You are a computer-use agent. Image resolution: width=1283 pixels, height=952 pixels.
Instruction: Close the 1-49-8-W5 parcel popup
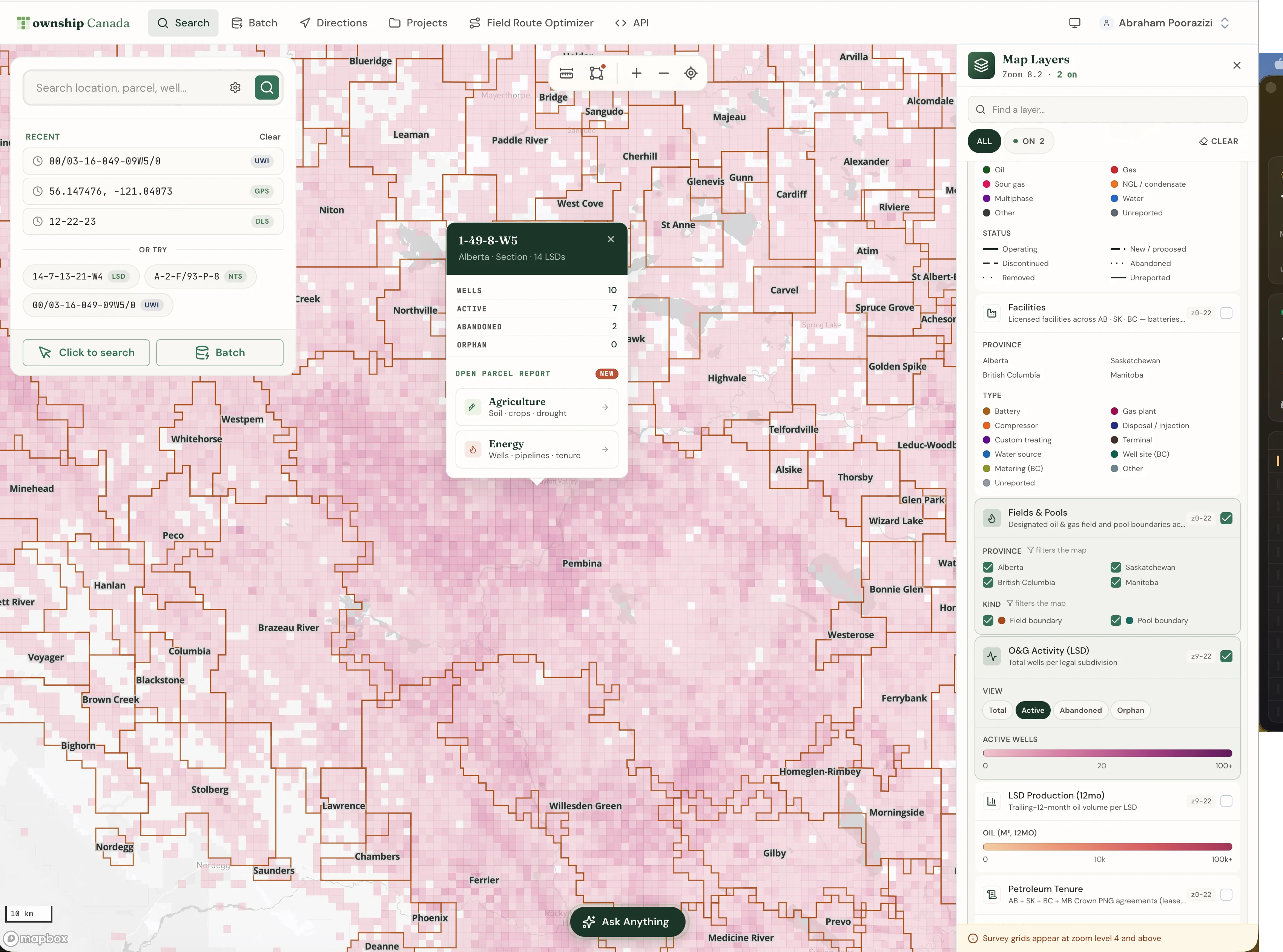611,239
